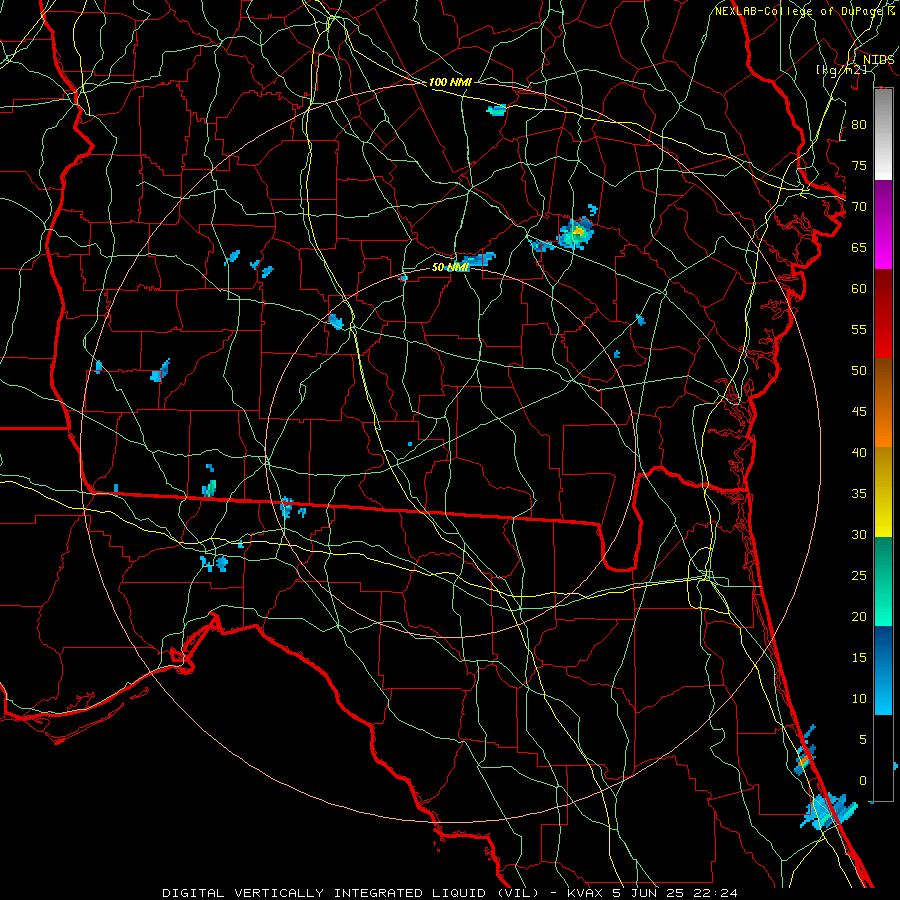Pick the white-gray top segment of color bar

[883, 134]
